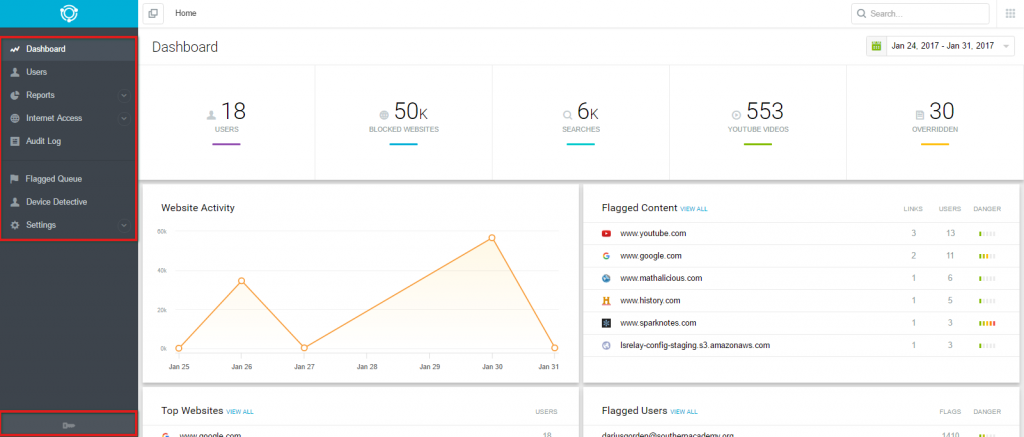Click the history.com favicon
This screenshot has height=437, width=1024.
[606, 300]
